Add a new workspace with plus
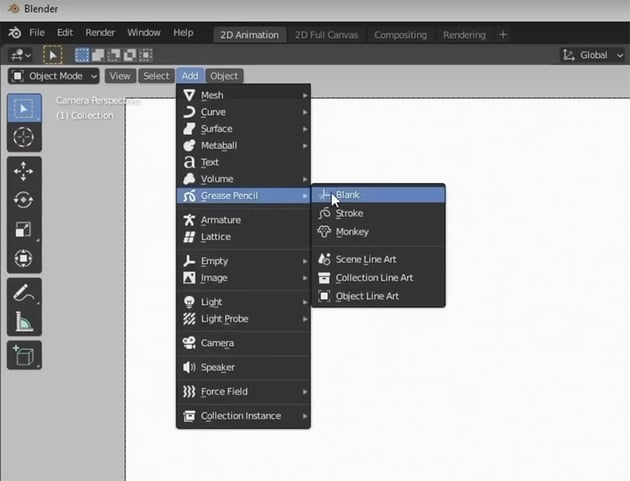 tap(503, 35)
